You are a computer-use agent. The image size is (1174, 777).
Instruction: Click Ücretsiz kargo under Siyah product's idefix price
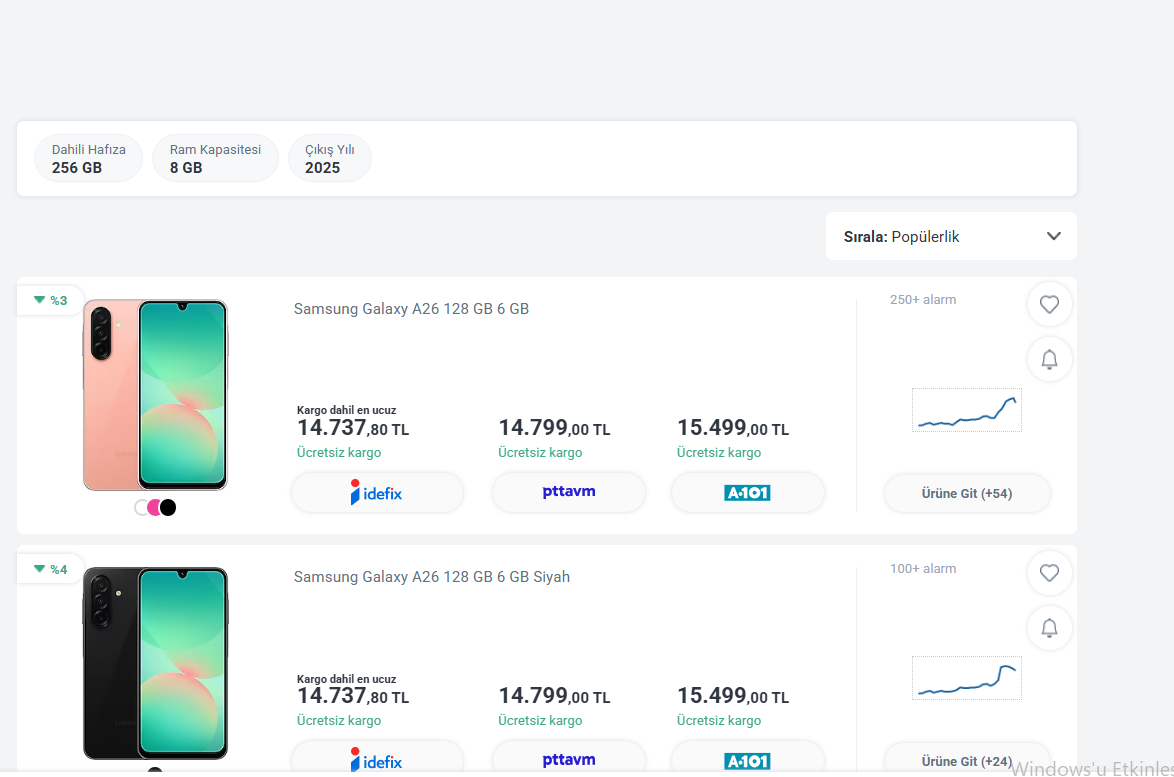pos(338,720)
